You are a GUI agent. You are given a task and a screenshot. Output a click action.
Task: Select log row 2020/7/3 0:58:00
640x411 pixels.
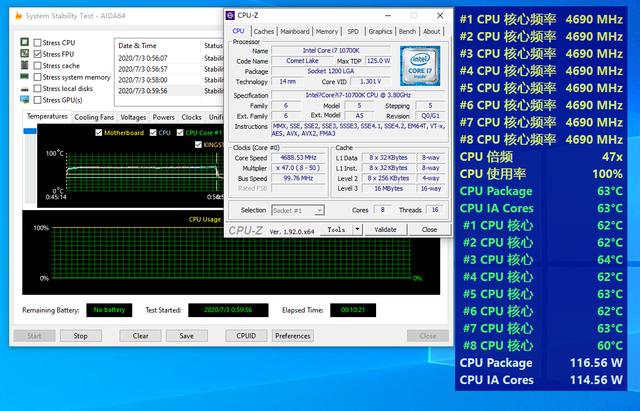169,80
